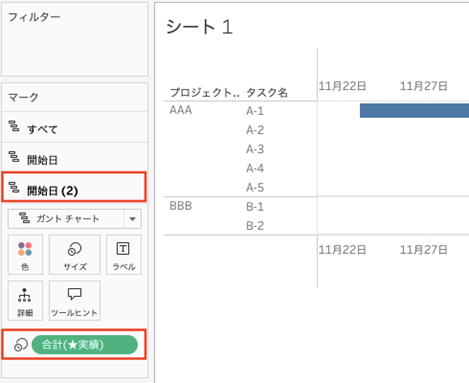The height and width of the screenshot is (383, 469).
Task: Click the Gantt icon beside すべて
Action: (14, 126)
